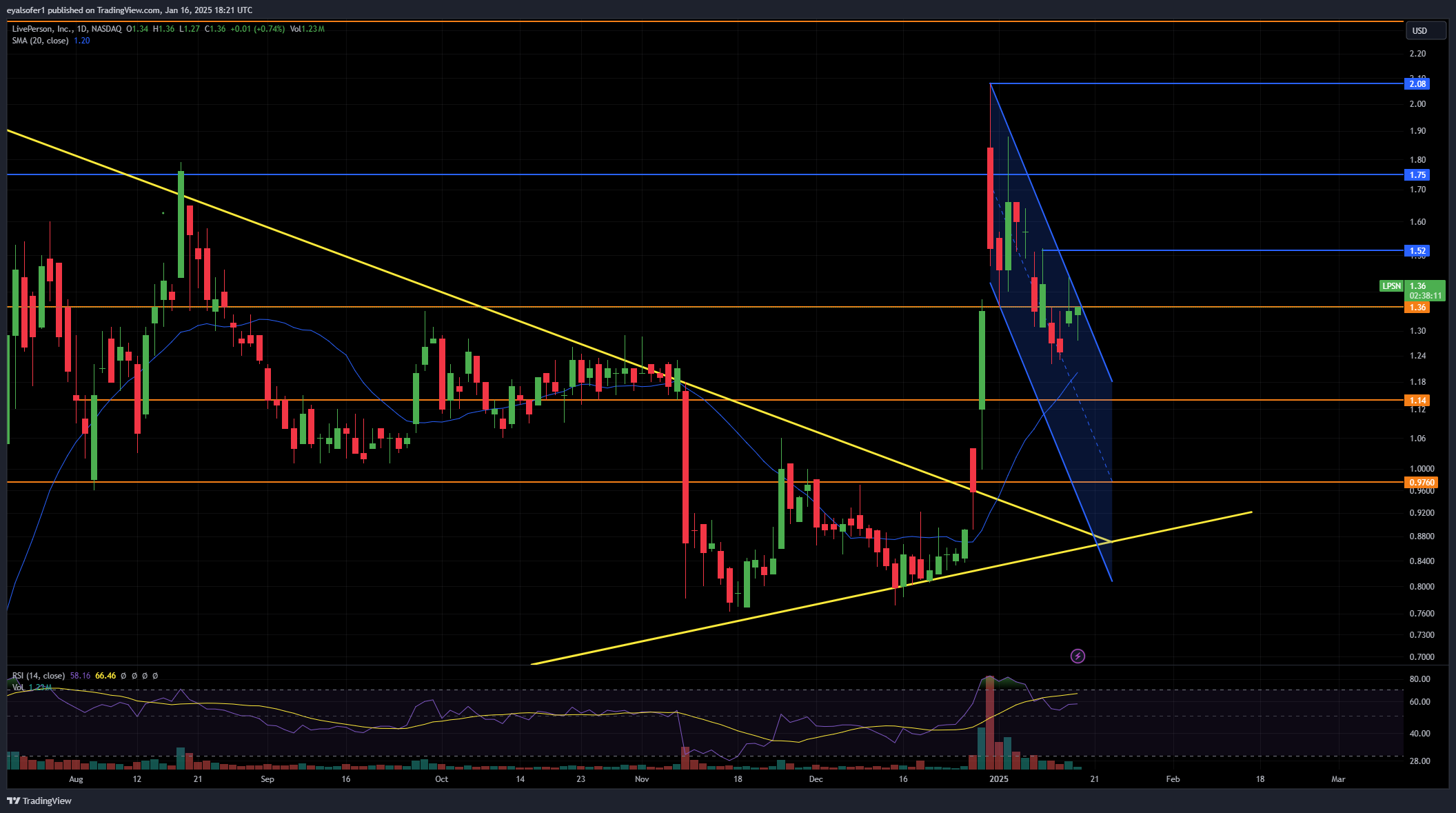Click the Nov label on time axis

point(642,779)
